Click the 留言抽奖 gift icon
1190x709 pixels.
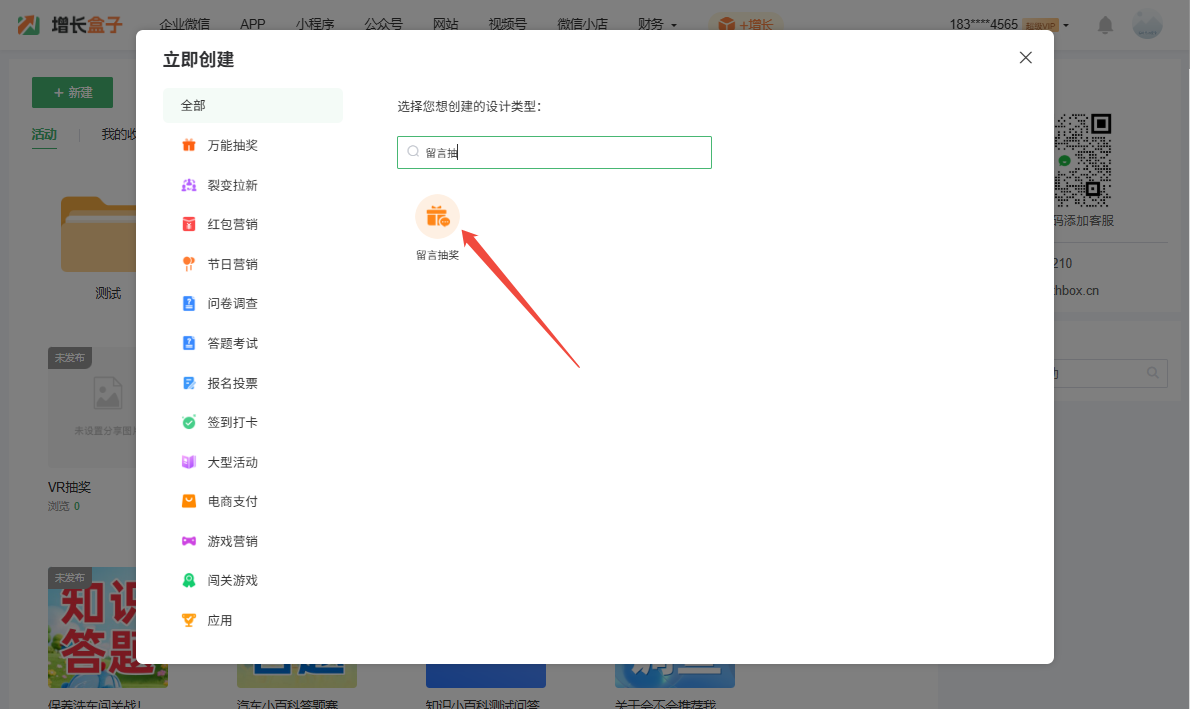tap(437, 216)
